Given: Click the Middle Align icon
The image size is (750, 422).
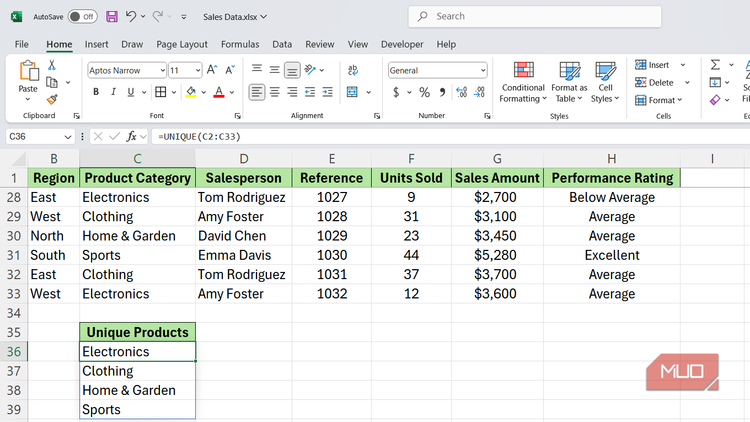Looking at the screenshot, I should [274, 70].
